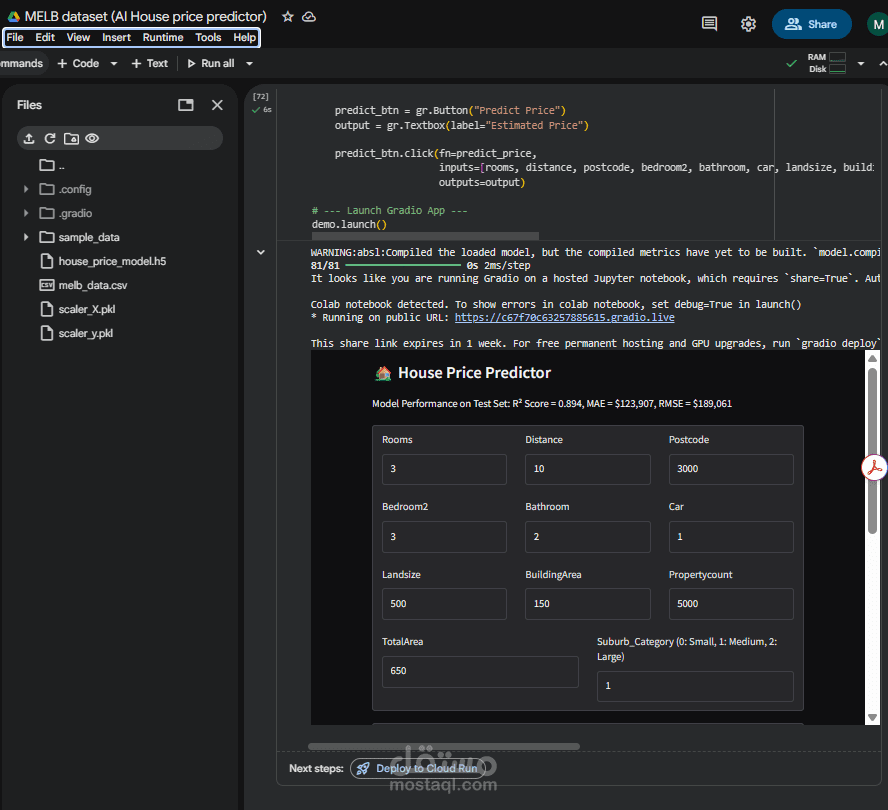Image resolution: width=888 pixels, height=810 pixels.
Task: Expand the sample_data folder
Action: (26, 237)
